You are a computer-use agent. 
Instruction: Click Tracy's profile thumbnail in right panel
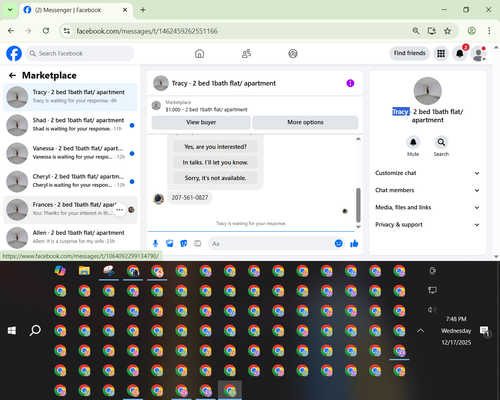tap(427, 91)
